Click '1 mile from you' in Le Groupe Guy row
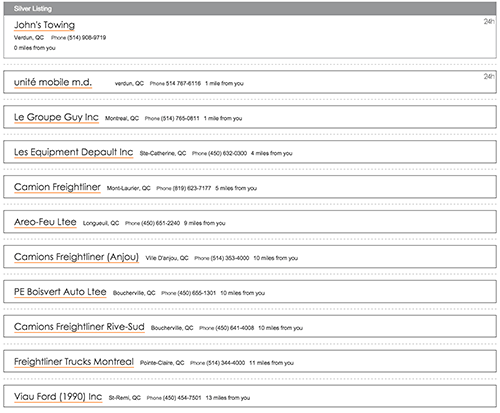 (223, 118)
